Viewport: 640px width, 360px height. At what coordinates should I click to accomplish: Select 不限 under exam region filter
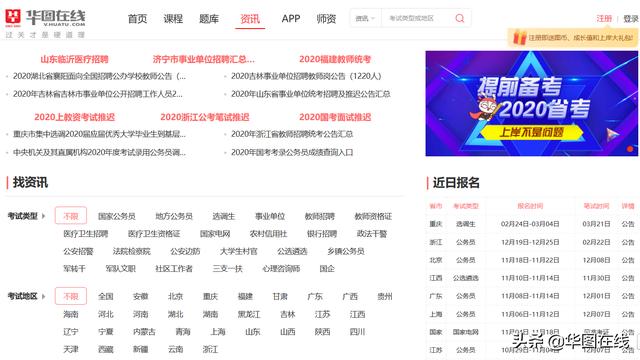click(71, 296)
